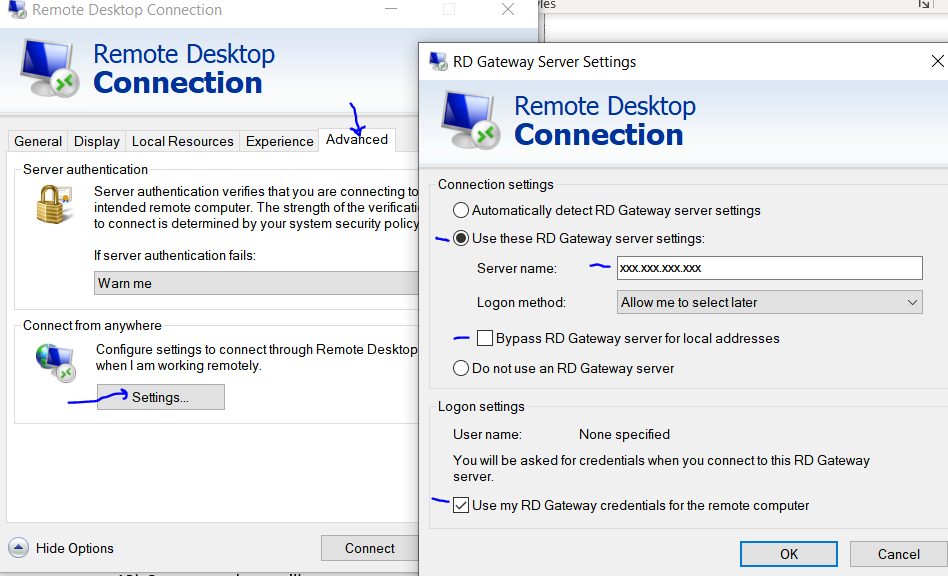Screen dimensions: 948x576
Task: Open the Experience tab
Action: pyautogui.click(x=279, y=141)
